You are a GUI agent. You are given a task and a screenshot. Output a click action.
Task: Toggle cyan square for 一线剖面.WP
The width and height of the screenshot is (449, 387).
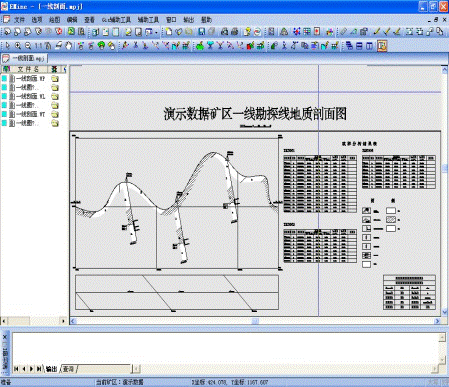click(4, 79)
